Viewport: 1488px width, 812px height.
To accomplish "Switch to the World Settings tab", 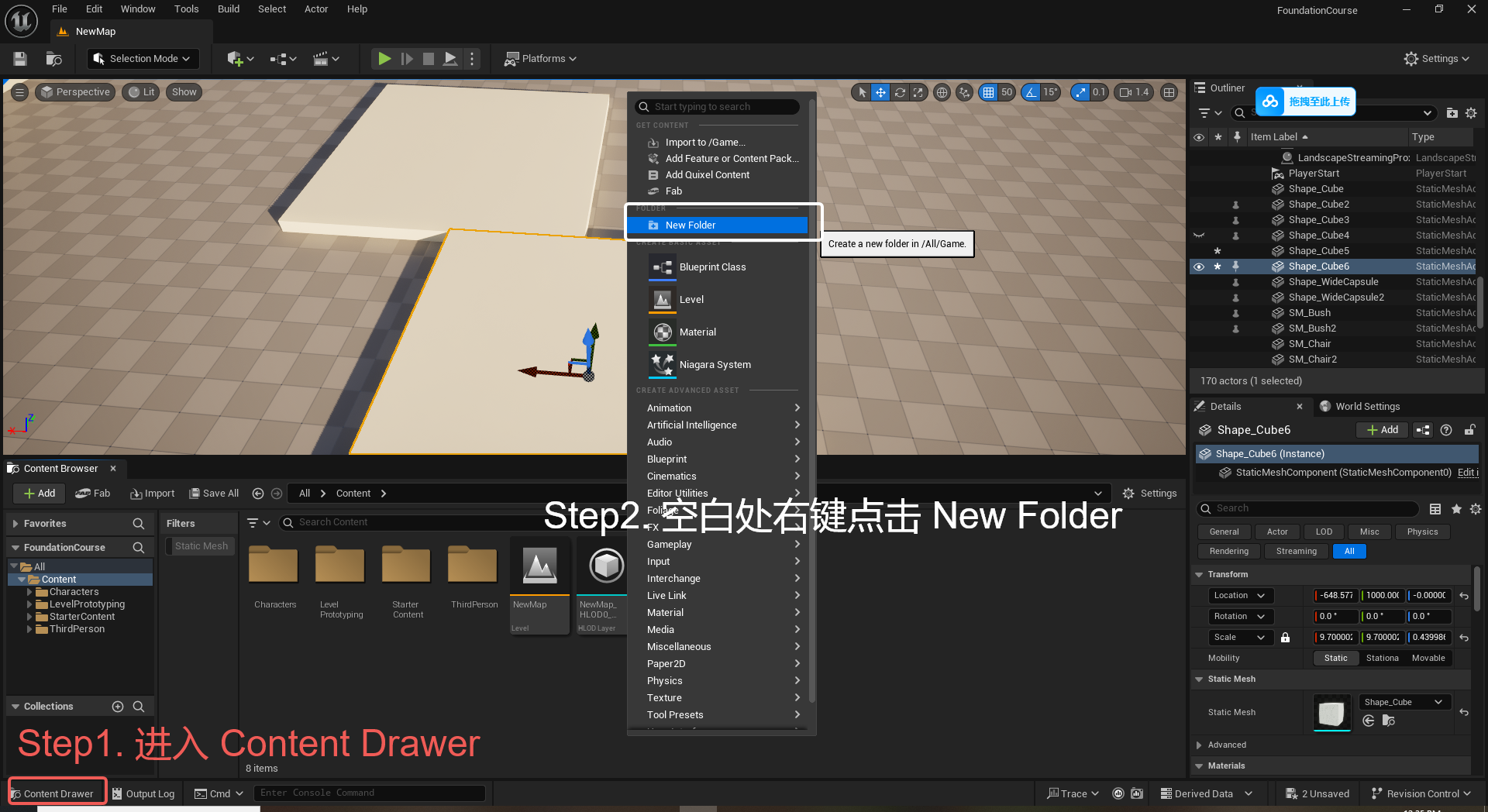I will 1359,407.
